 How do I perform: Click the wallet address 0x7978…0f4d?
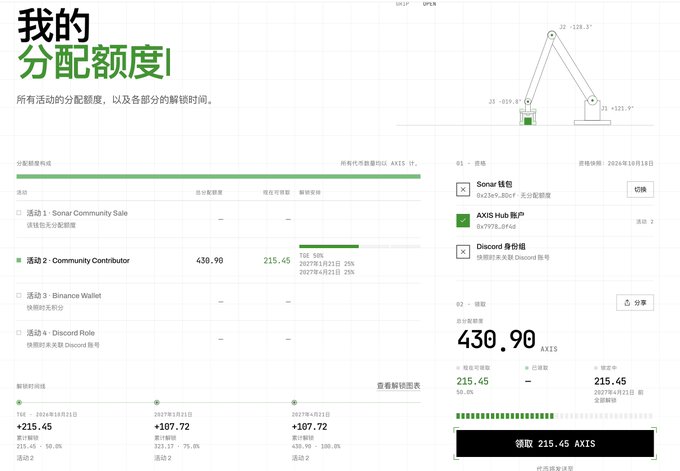[x=496, y=226]
